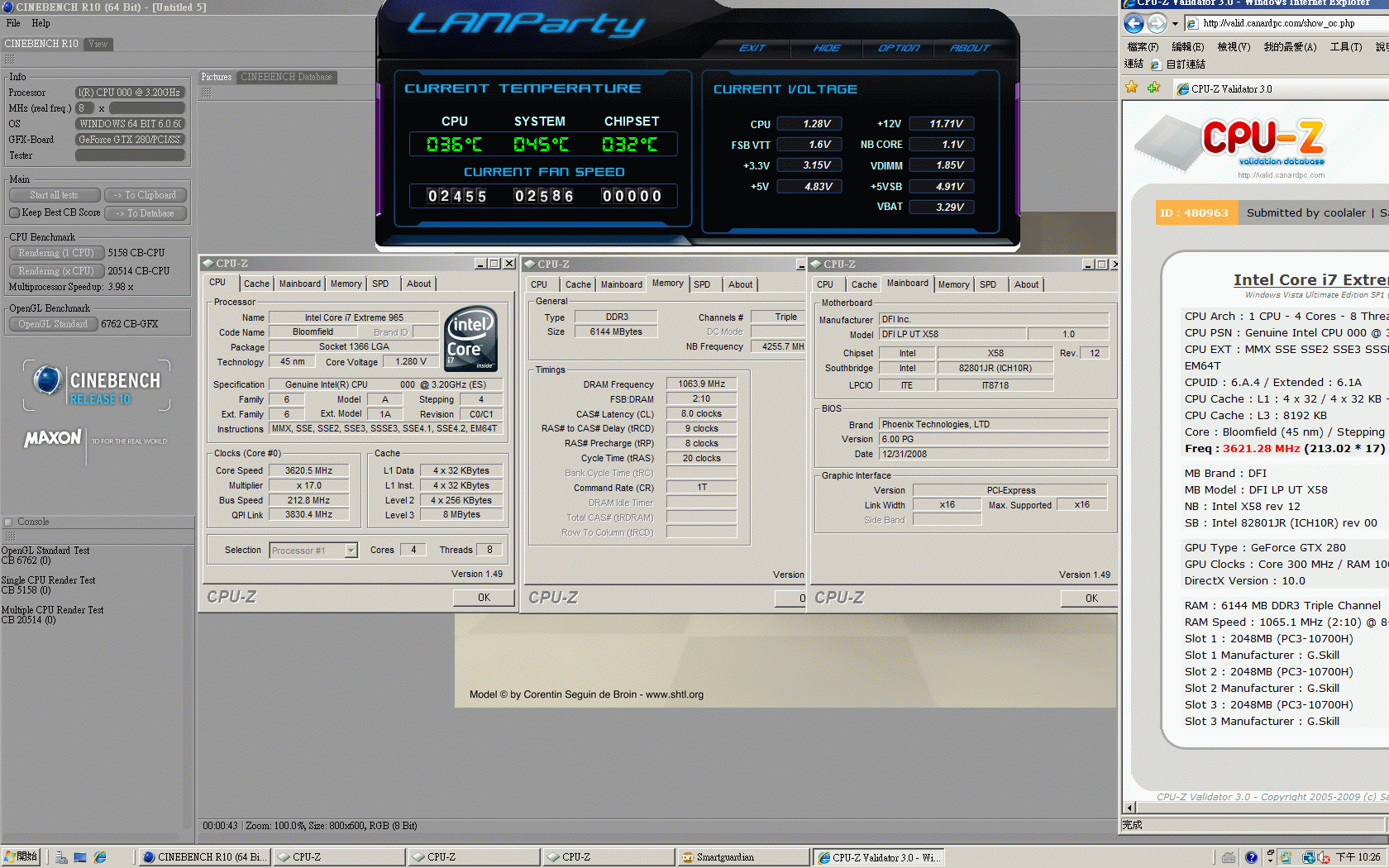Open the 檔案(F) menu in Internet Explorer
1389x868 pixels.
pos(1143,47)
